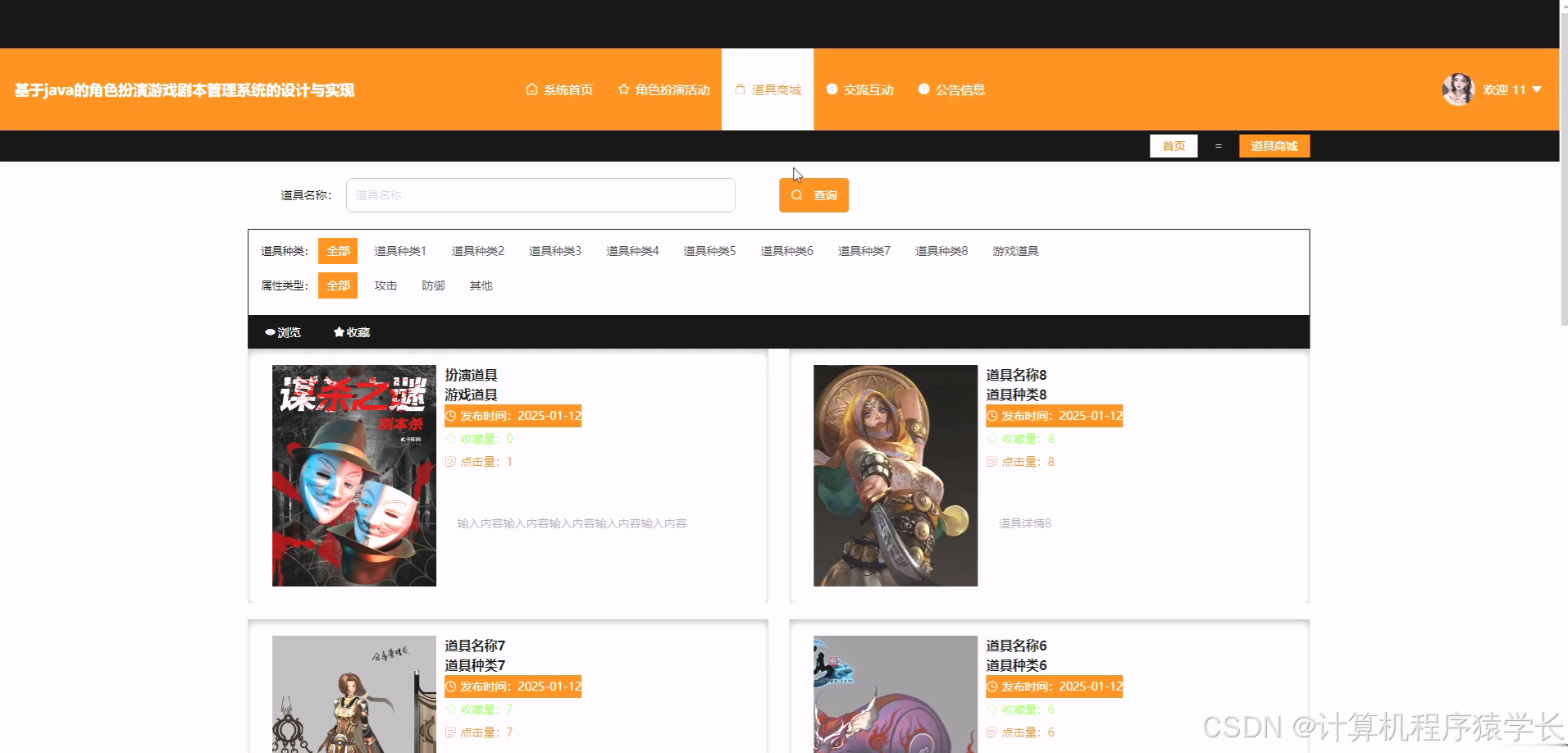Click the 道具名称8 title
The height and width of the screenshot is (753, 1568).
point(1016,375)
